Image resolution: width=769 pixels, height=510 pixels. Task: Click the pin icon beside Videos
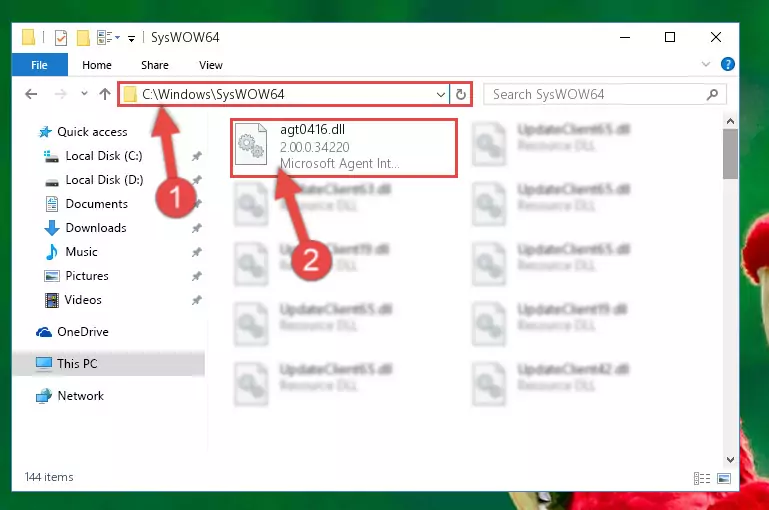click(x=197, y=300)
